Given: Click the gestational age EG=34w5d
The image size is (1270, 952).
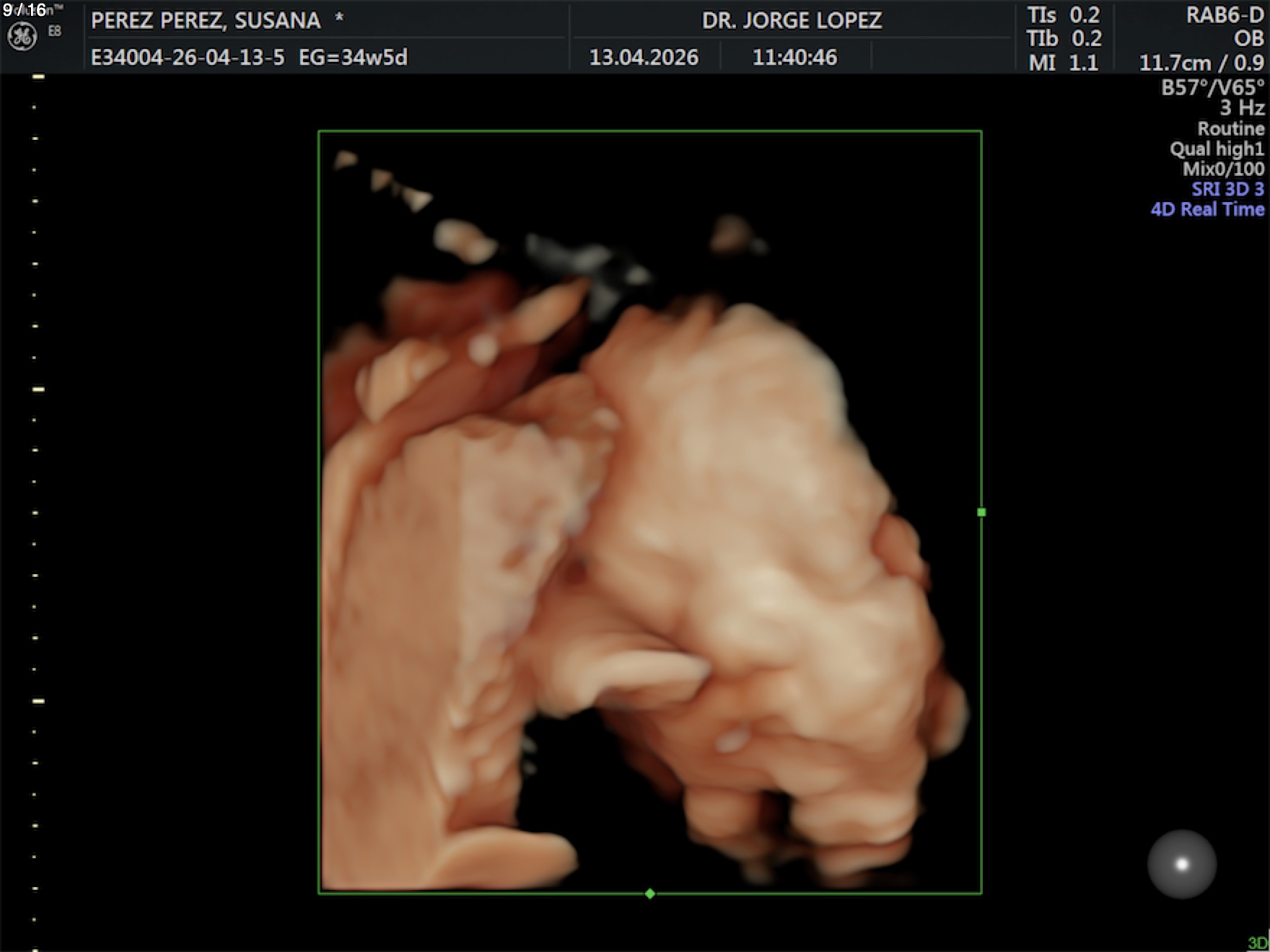Looking at the screenshot, I should pos(353,58).
